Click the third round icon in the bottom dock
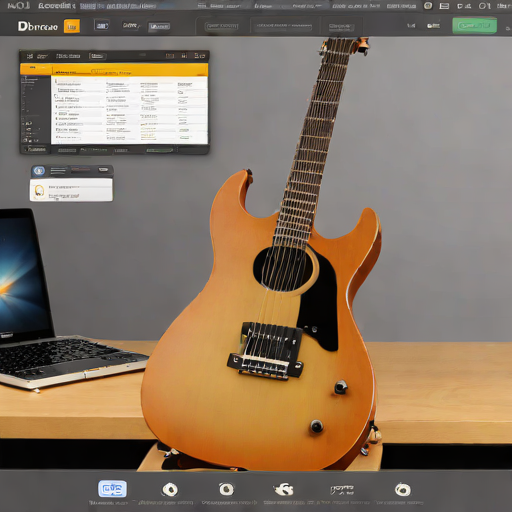Viewport: 512px width, 512px height. 226,489
